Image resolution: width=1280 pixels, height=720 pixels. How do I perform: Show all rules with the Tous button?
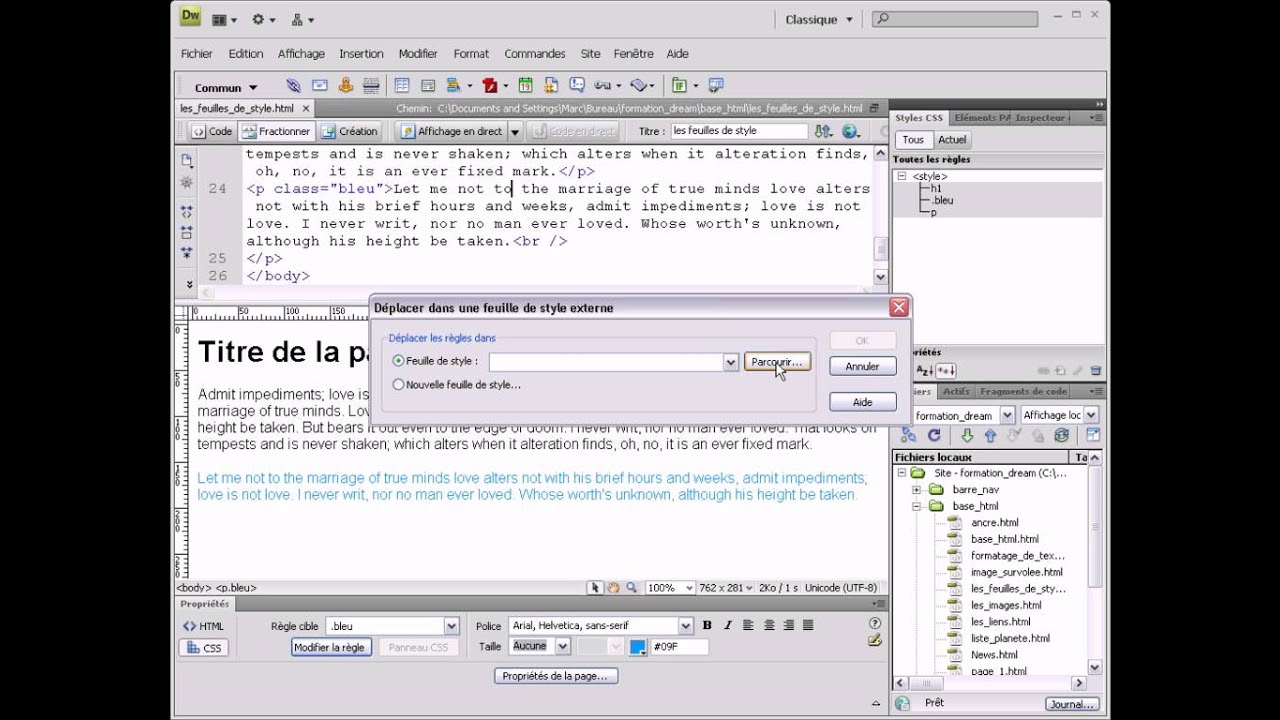(913, 140)
